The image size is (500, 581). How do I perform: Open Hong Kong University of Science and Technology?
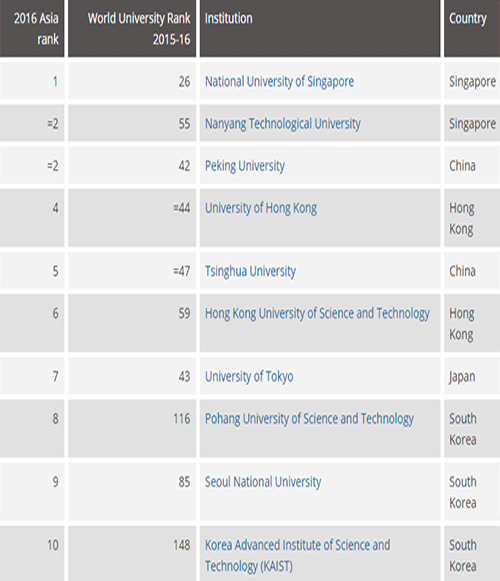point(317,313)
